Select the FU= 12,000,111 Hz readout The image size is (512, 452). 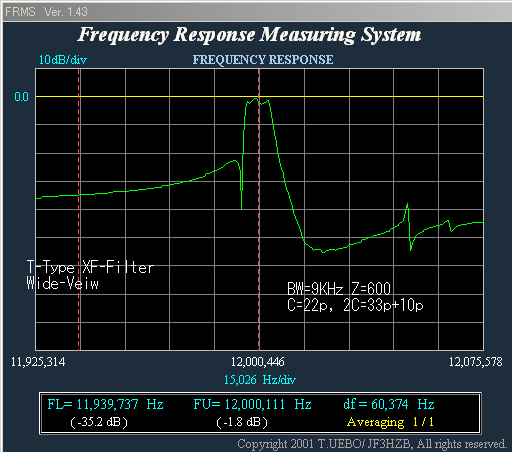tap(252, 404)
